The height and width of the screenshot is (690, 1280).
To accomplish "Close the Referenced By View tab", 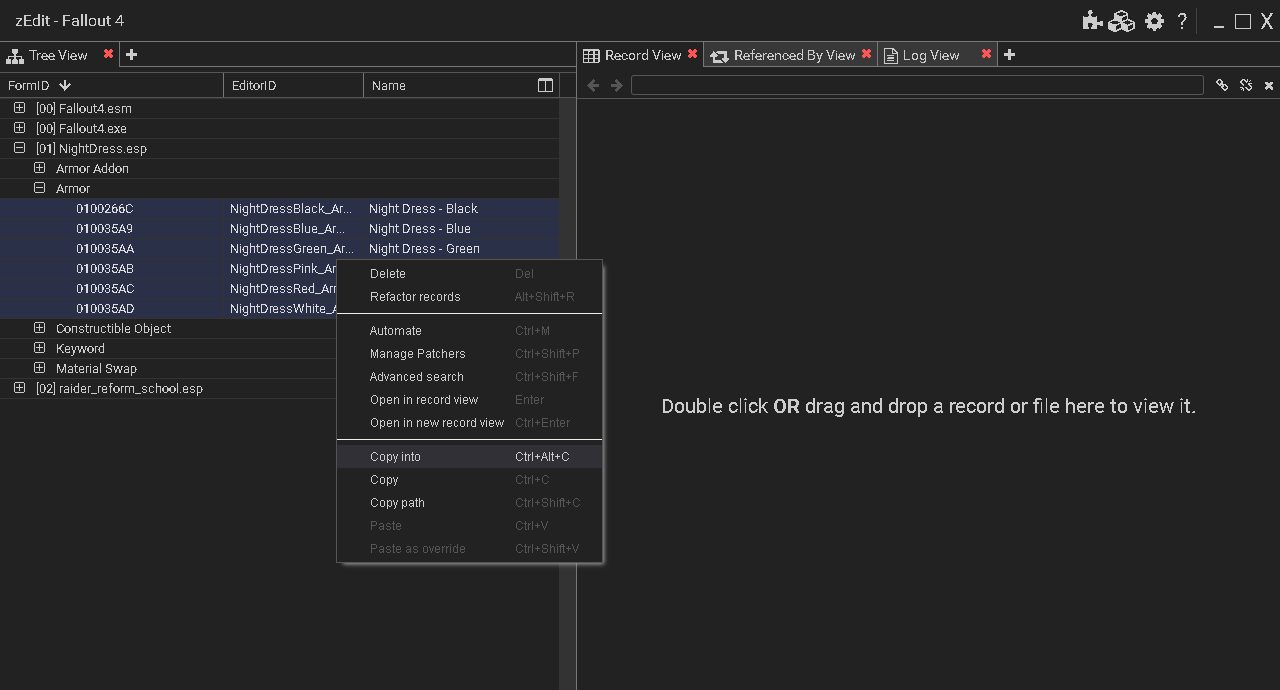I will 866,54.
